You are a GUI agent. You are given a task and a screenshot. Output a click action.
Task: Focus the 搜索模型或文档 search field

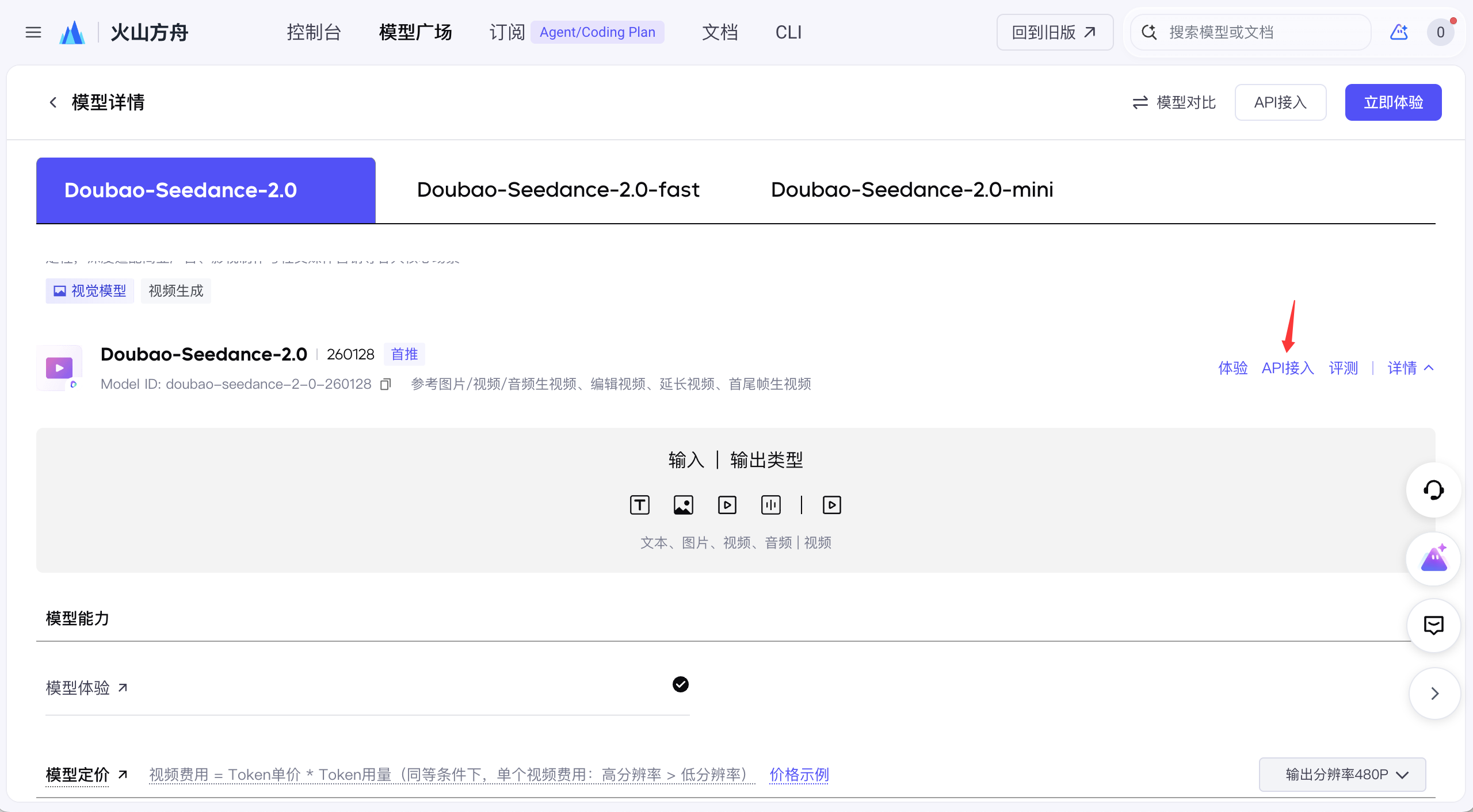tap(1251, 32)
